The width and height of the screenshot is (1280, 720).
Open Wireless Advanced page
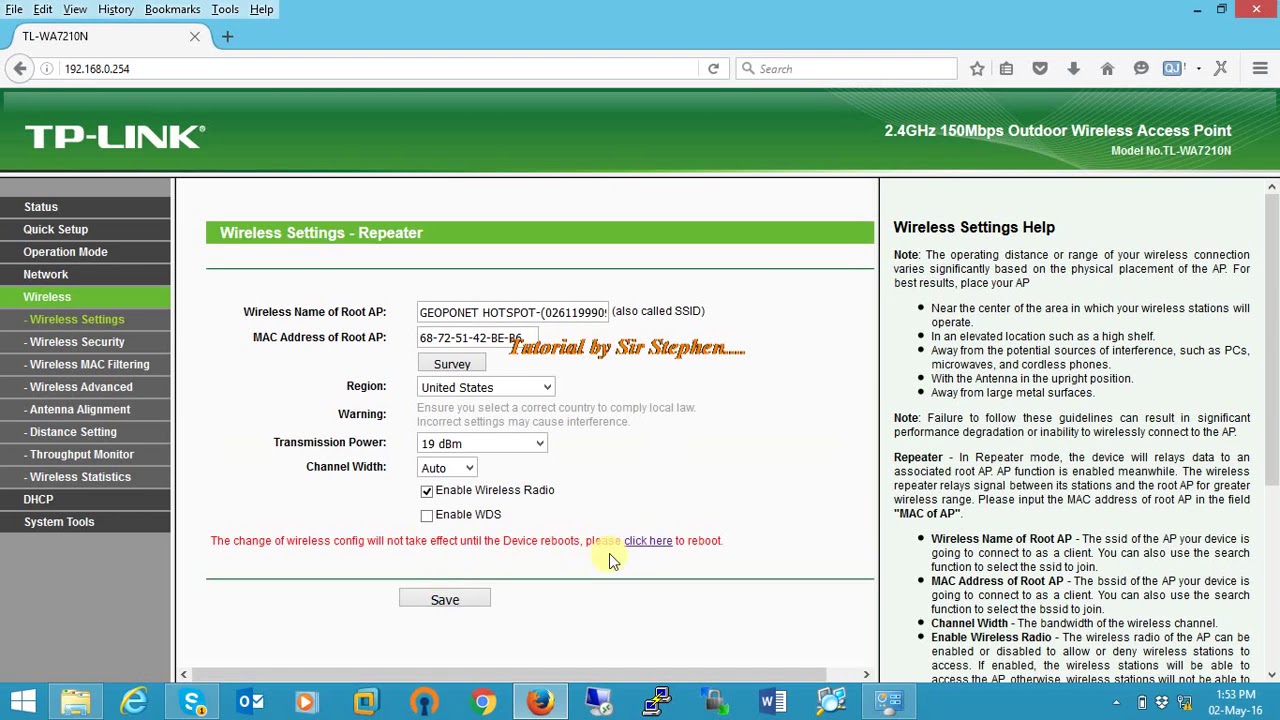pyautogui.click(x=86, y=387)
